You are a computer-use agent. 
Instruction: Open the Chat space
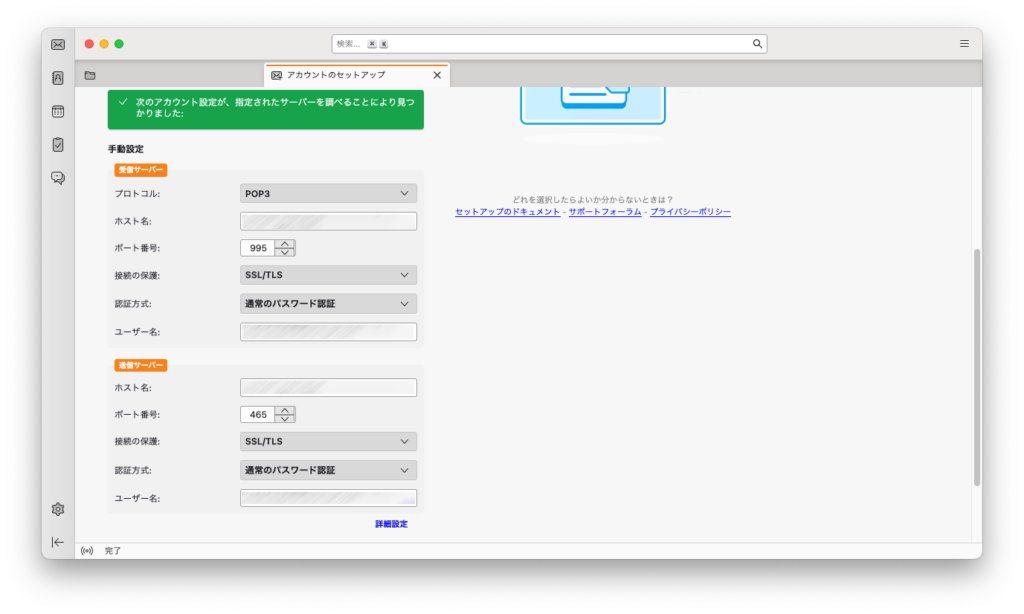pos(57,177)
